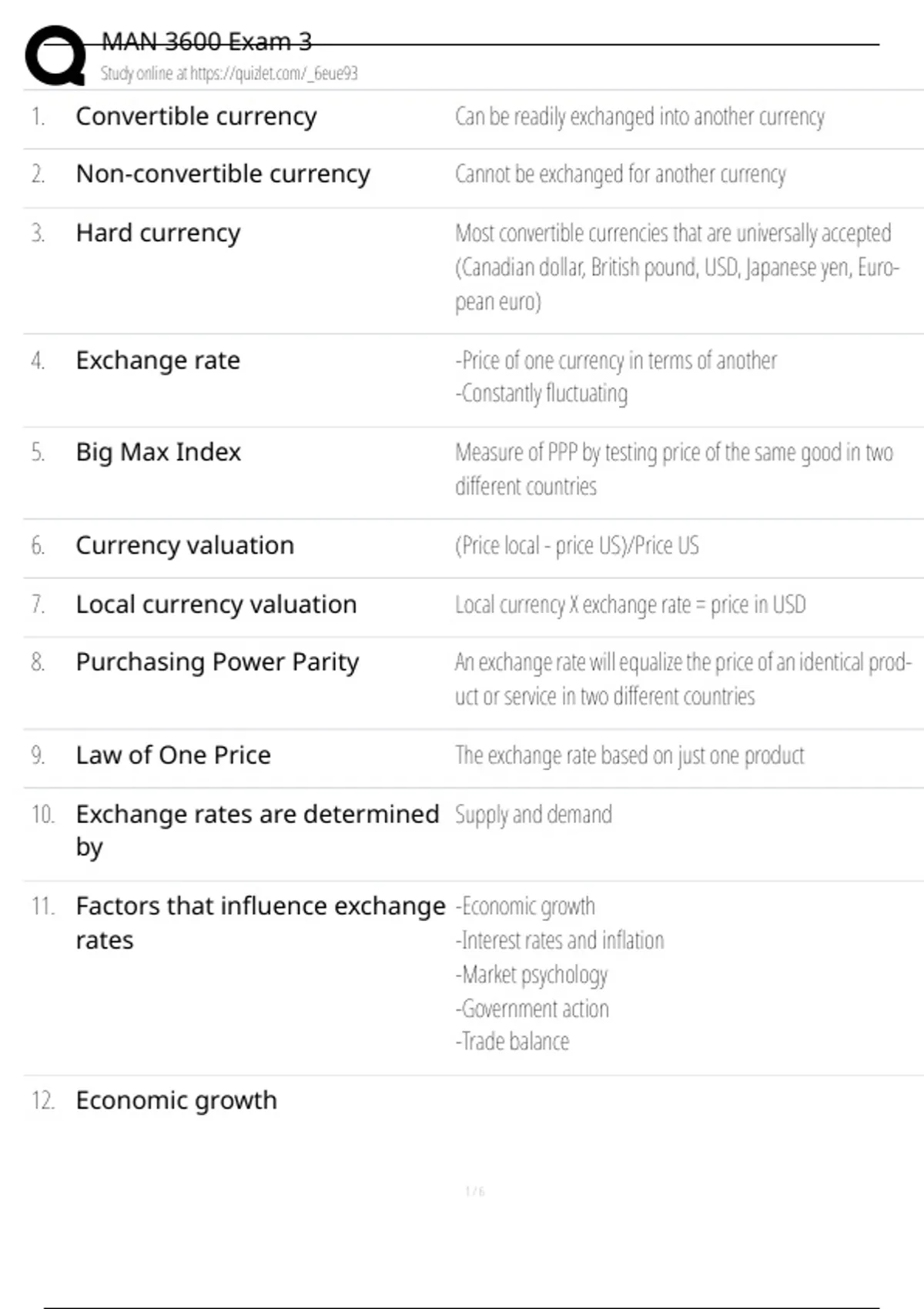This screenshot has height=1309, width=924.
Task: Click the Exchange rate term
Action: pyautogui.click(x=158, y=360)
